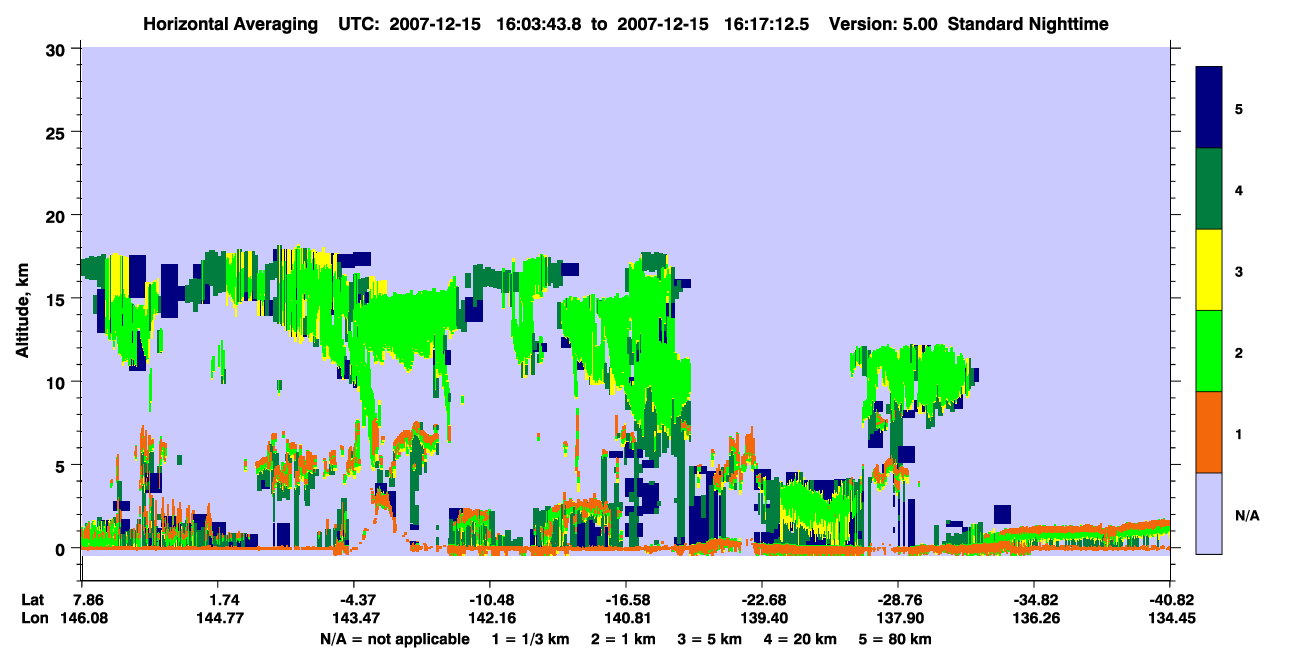Click colorbar label '5'
The width and height of the screenshot is (1300, 667).
[x=1239, y=109]
